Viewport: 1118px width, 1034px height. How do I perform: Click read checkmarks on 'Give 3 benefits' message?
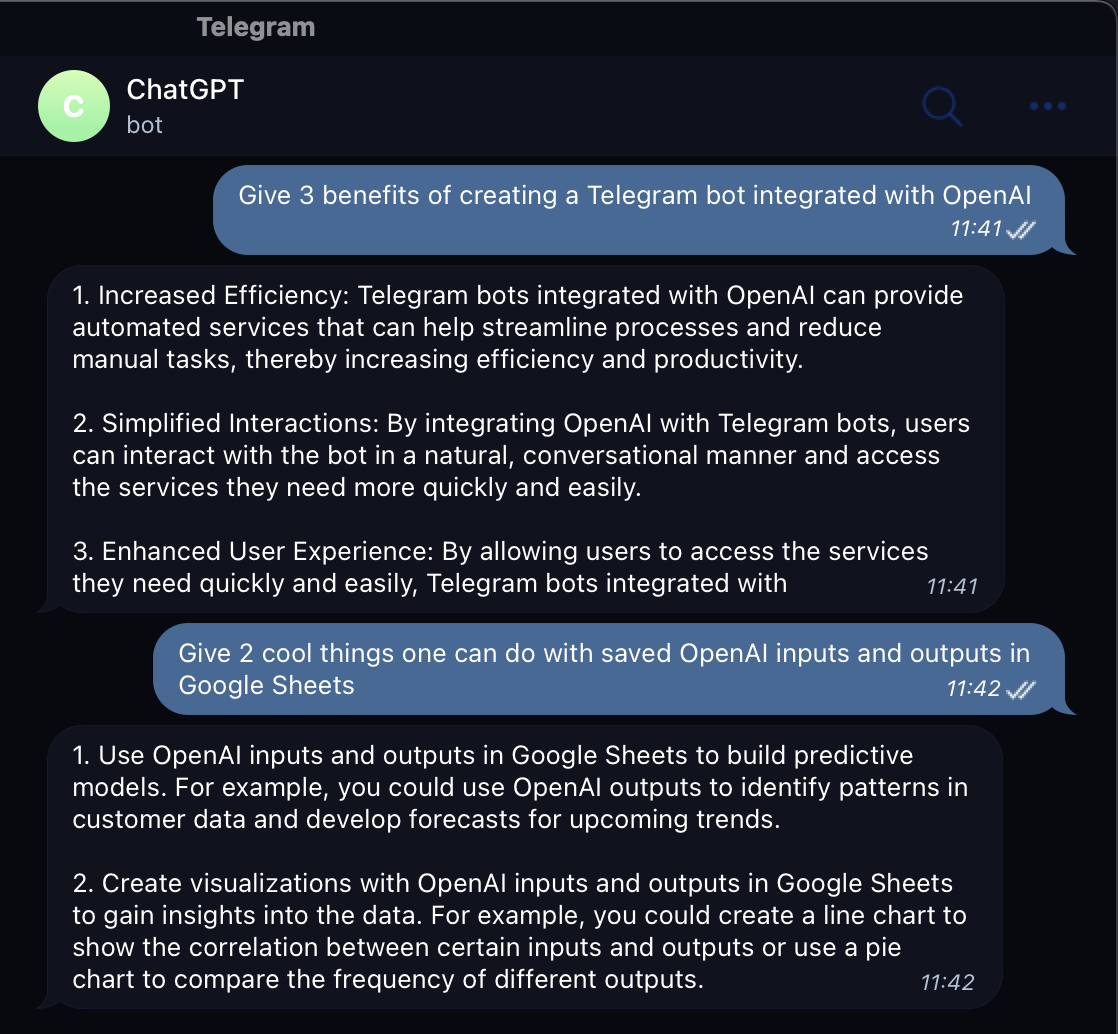1021,230
